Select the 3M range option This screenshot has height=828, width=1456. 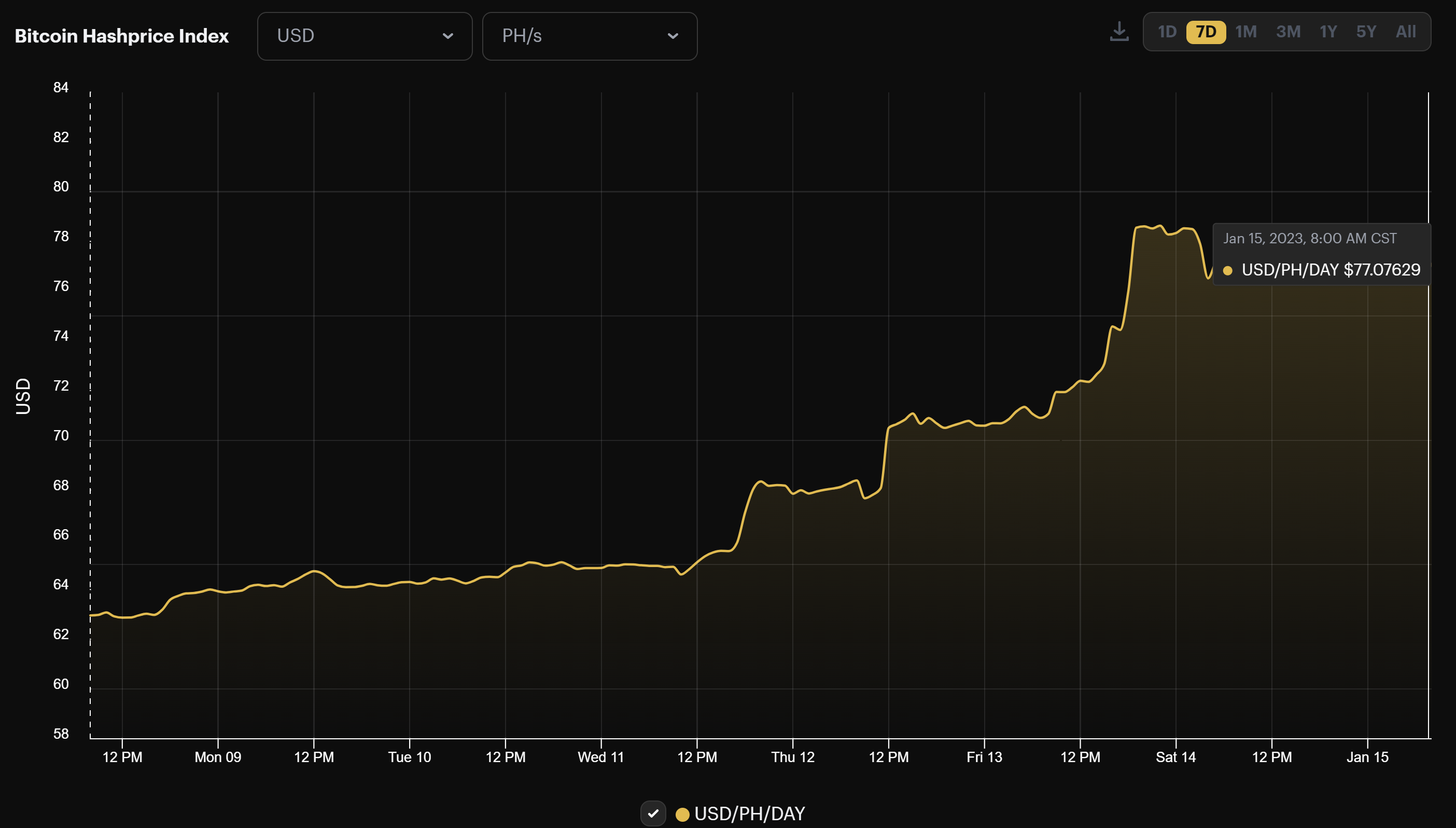[1289, 32]
